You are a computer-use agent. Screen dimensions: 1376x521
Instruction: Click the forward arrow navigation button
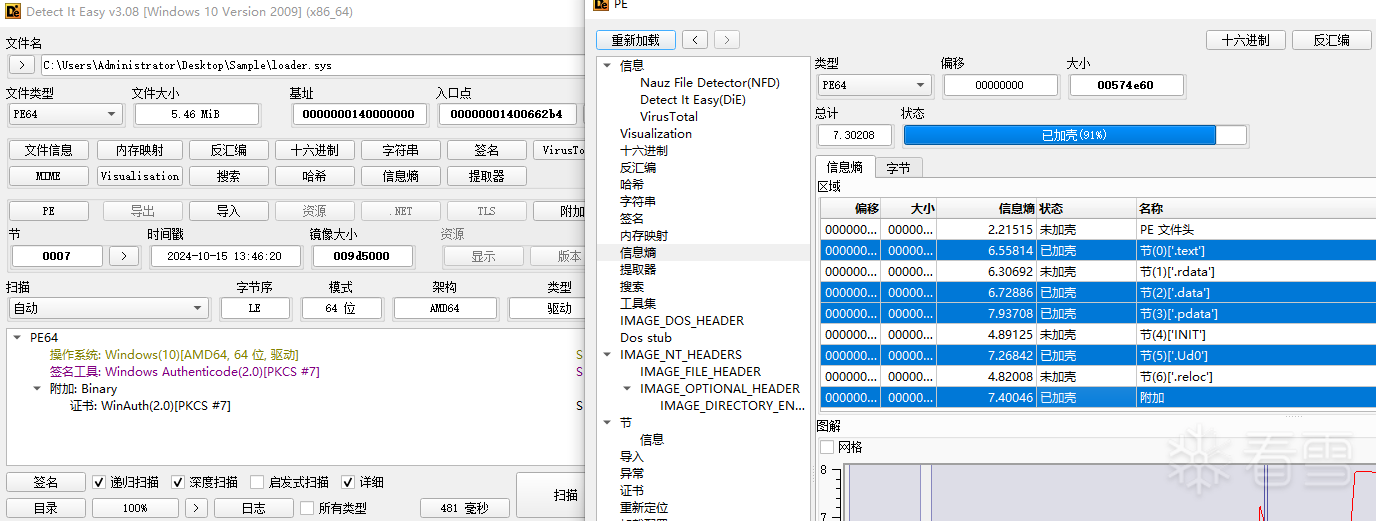727,40
